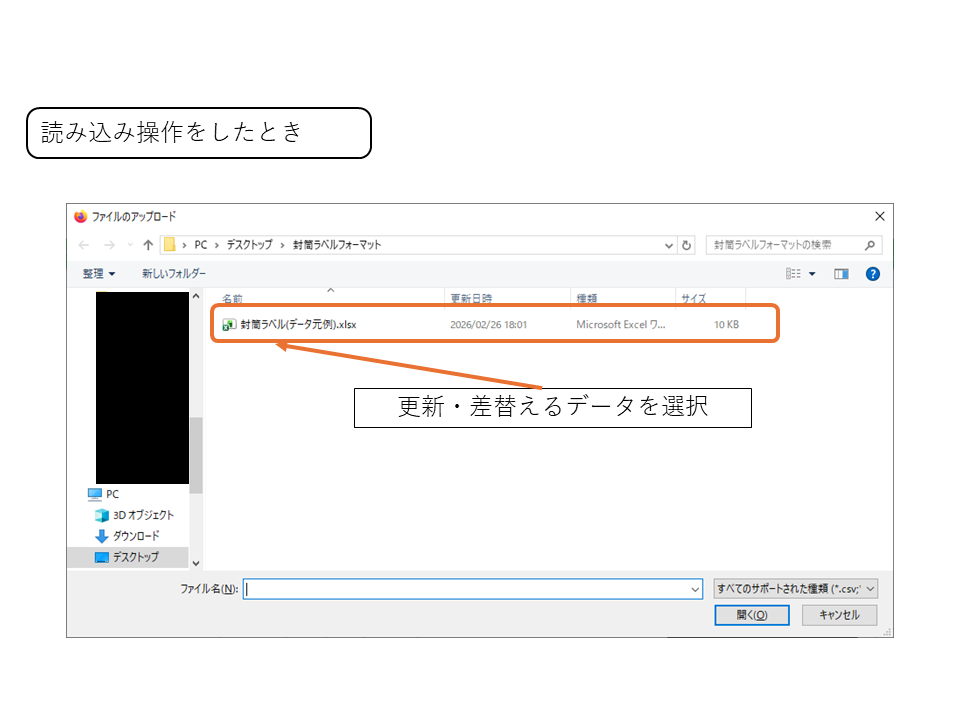This screenshot has height=720, width=960.
Task: Expand the ファイル名 suggestions dropdown
Action: tap(696, 590)
